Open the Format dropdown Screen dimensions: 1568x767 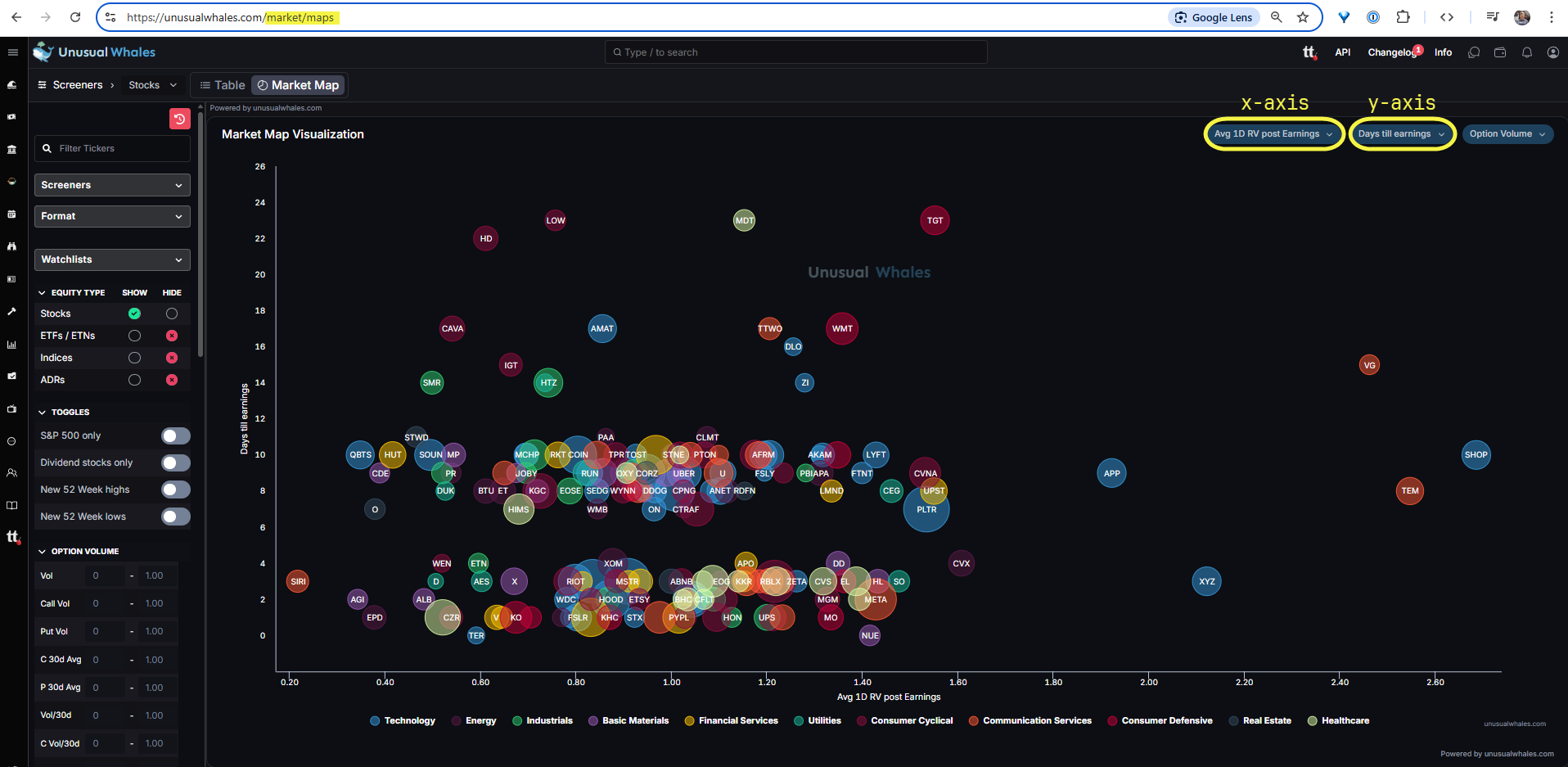tap(112, 216)
